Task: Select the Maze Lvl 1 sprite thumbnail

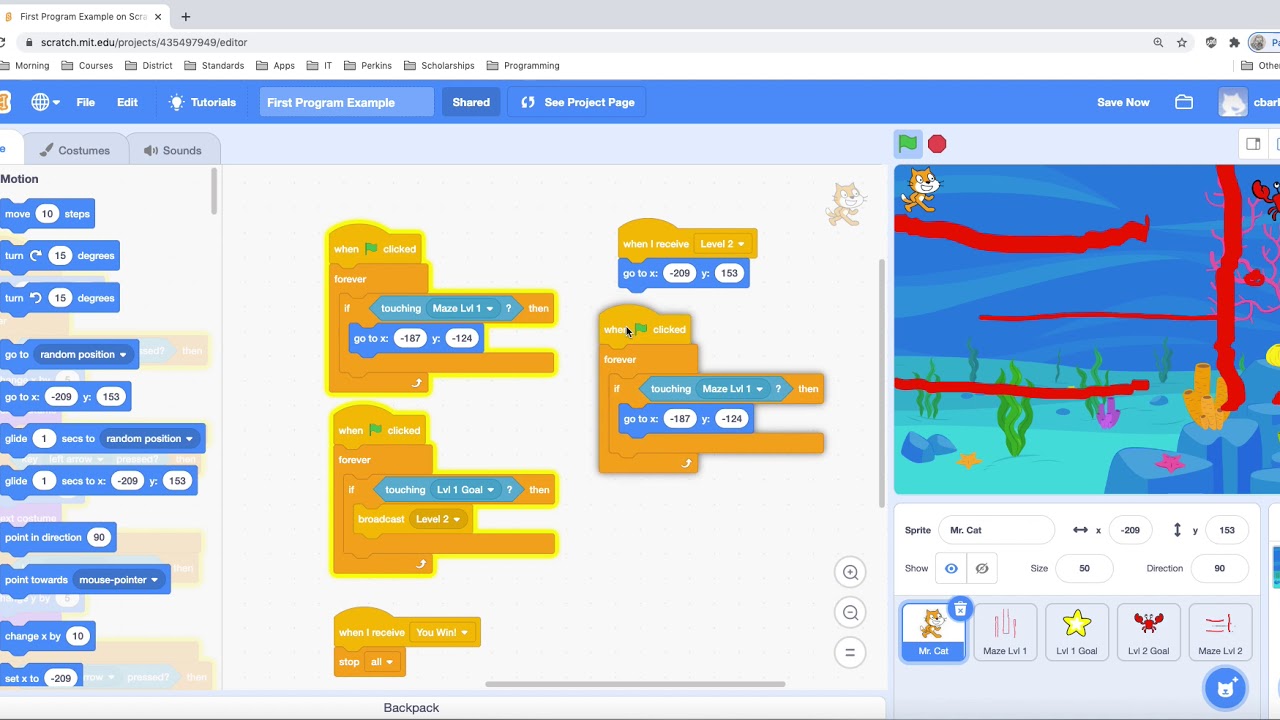Action: point(1005,632)
